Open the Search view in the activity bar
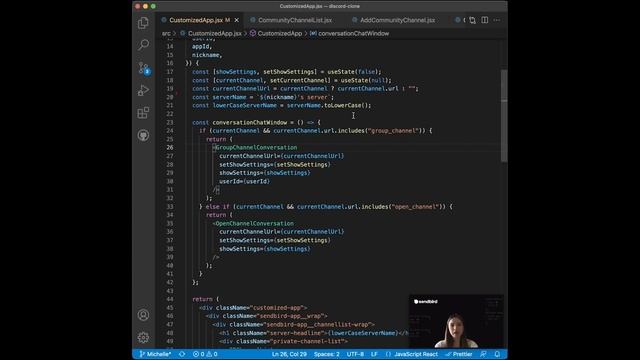Viewport: 640px width, 360px height. tap(143, 44)
